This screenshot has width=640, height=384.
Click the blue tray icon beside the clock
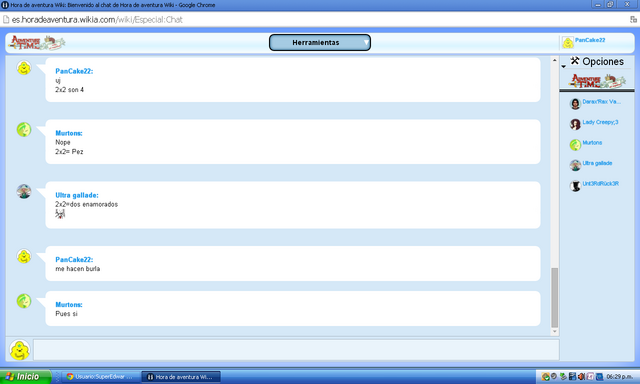coord(600,377)
